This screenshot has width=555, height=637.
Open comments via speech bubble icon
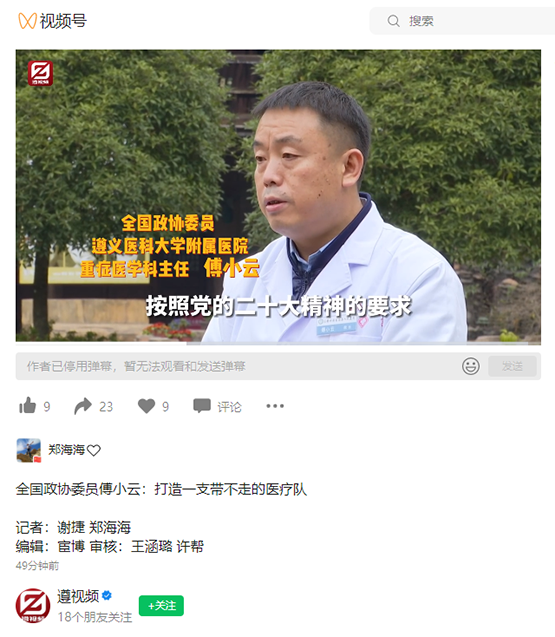pos(202,405)
